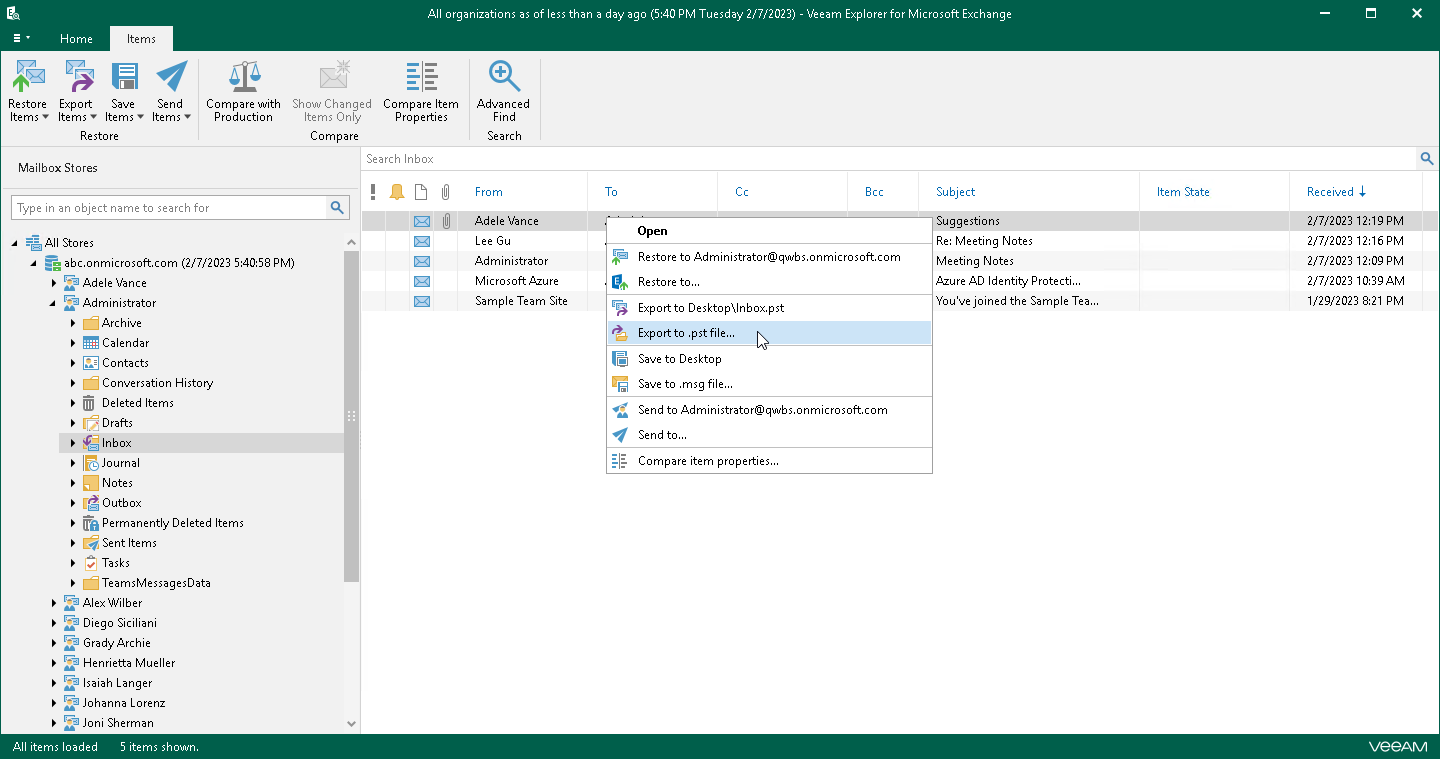Sort emails by Subject column header

[955, 192]
